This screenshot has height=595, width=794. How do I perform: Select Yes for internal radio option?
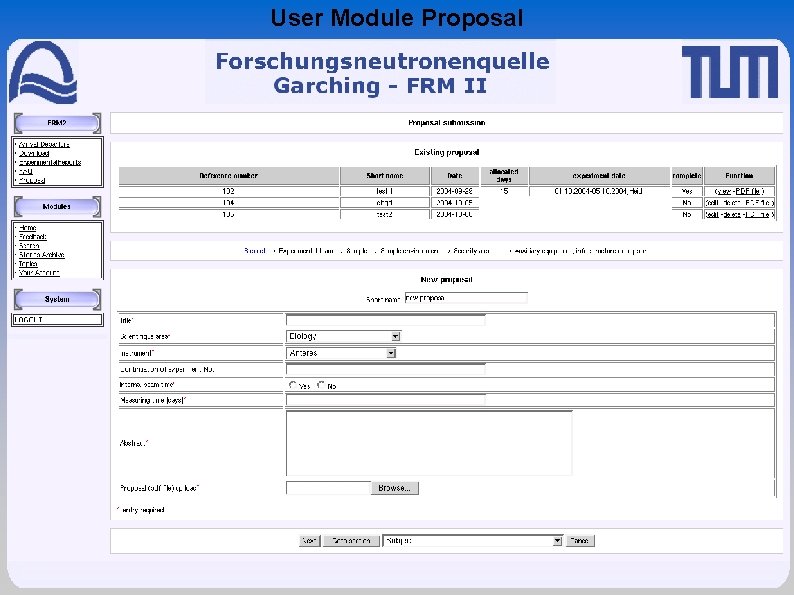pyautogui.click(x=293, y=385)
